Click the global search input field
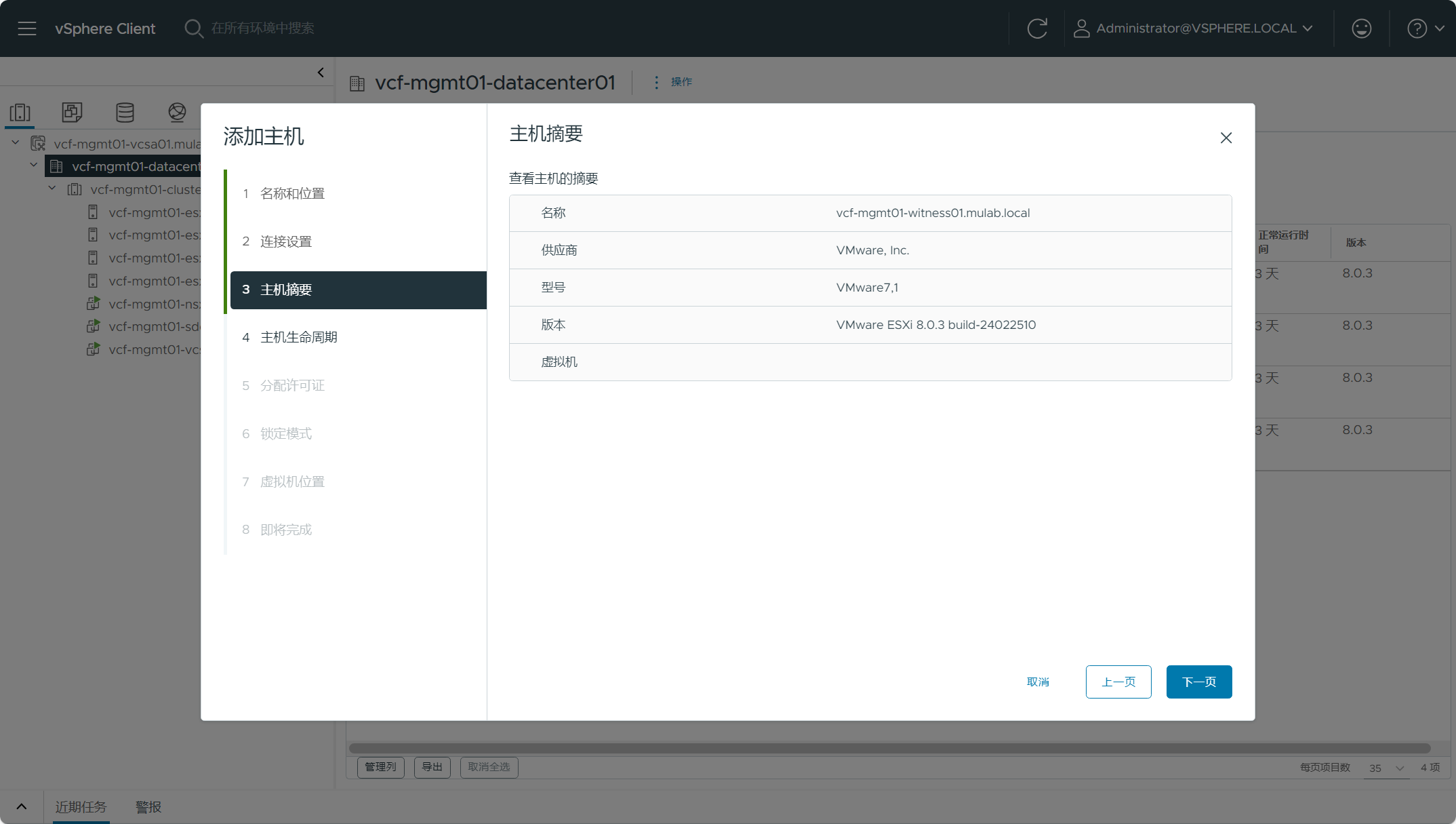Viewport: 1456px width, 824px height. click(x=262, y=28)
